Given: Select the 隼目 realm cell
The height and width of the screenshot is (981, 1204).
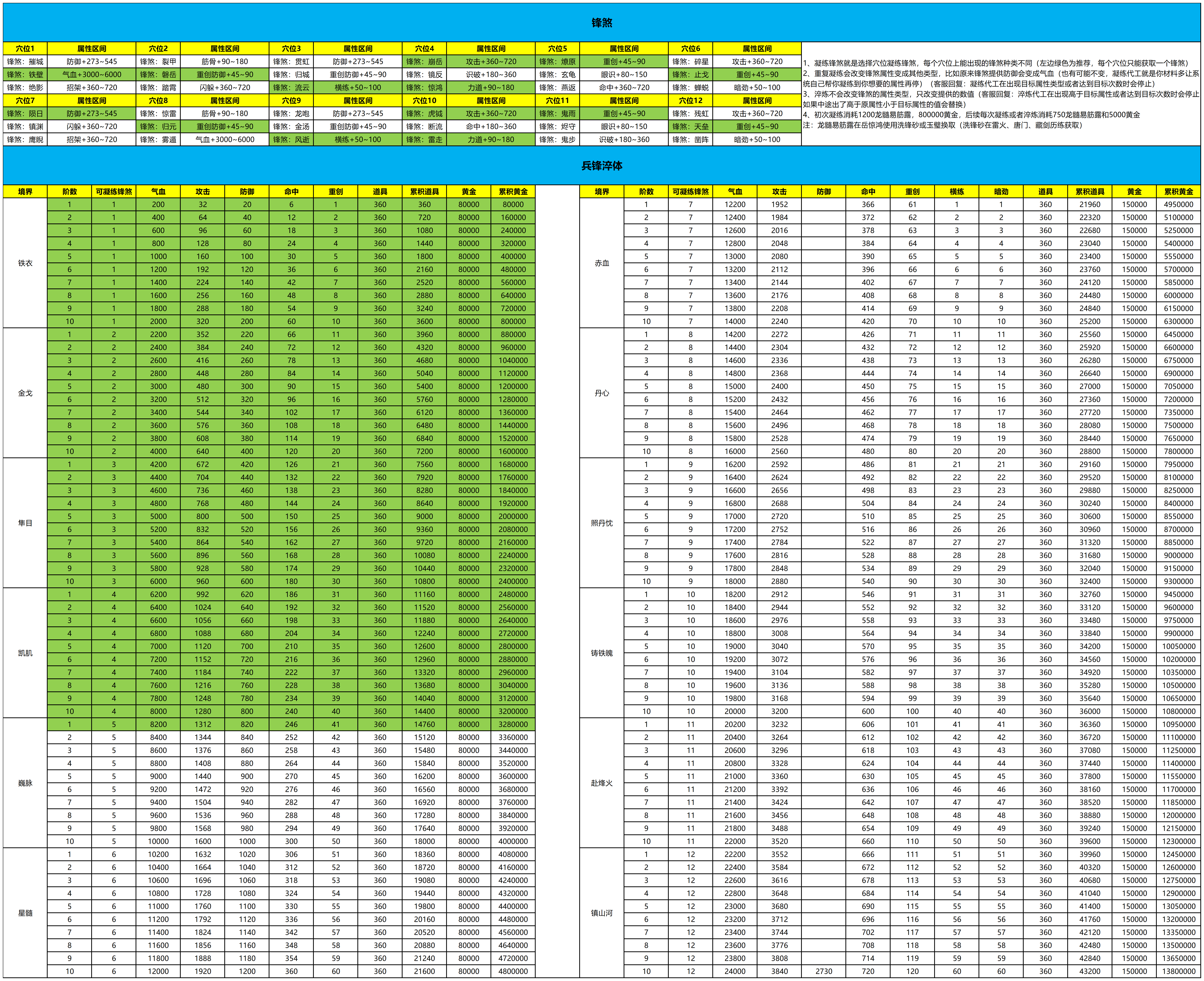Looking at the screenshot, I should pos(25,523).
